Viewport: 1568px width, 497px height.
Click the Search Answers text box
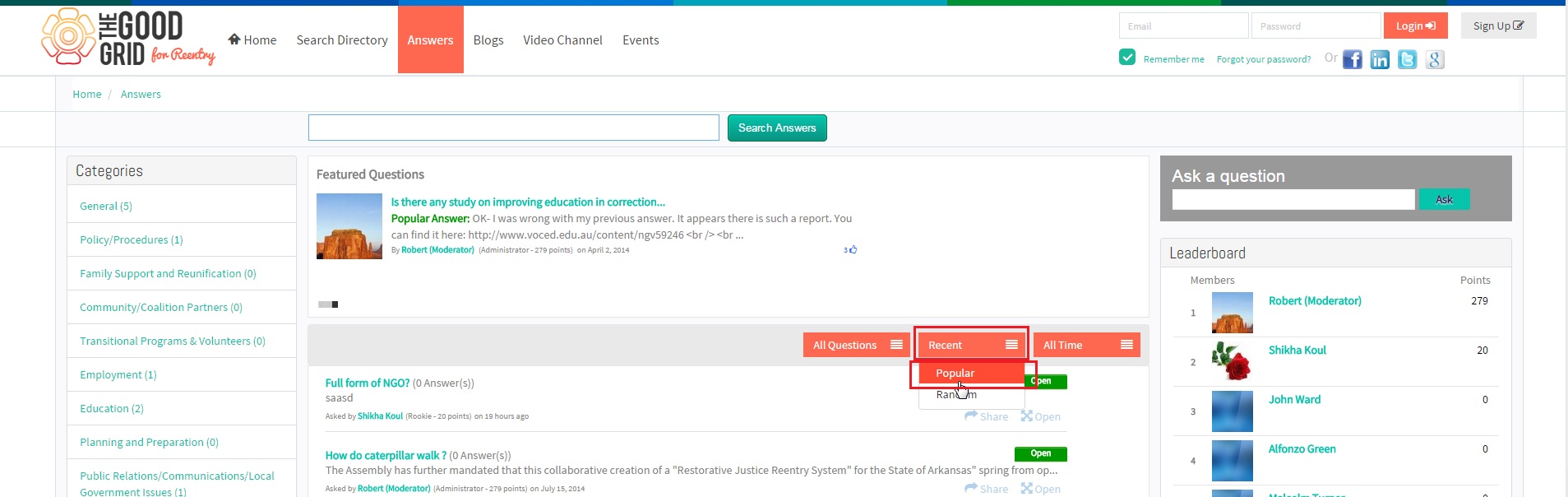coord(514,128)
